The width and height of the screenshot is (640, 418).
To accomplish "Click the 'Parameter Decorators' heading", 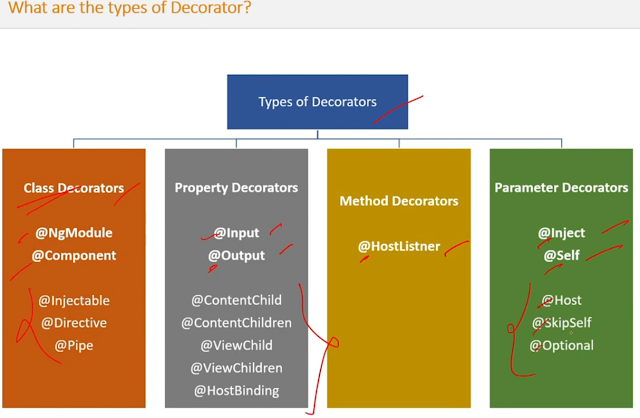I will (x=561, y=188).
